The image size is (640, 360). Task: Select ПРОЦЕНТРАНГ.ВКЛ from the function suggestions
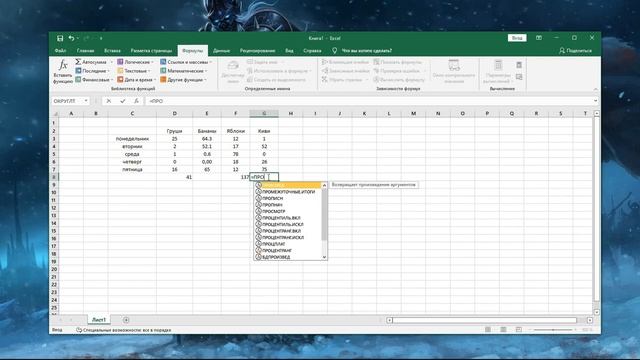[x=288, y=231]
